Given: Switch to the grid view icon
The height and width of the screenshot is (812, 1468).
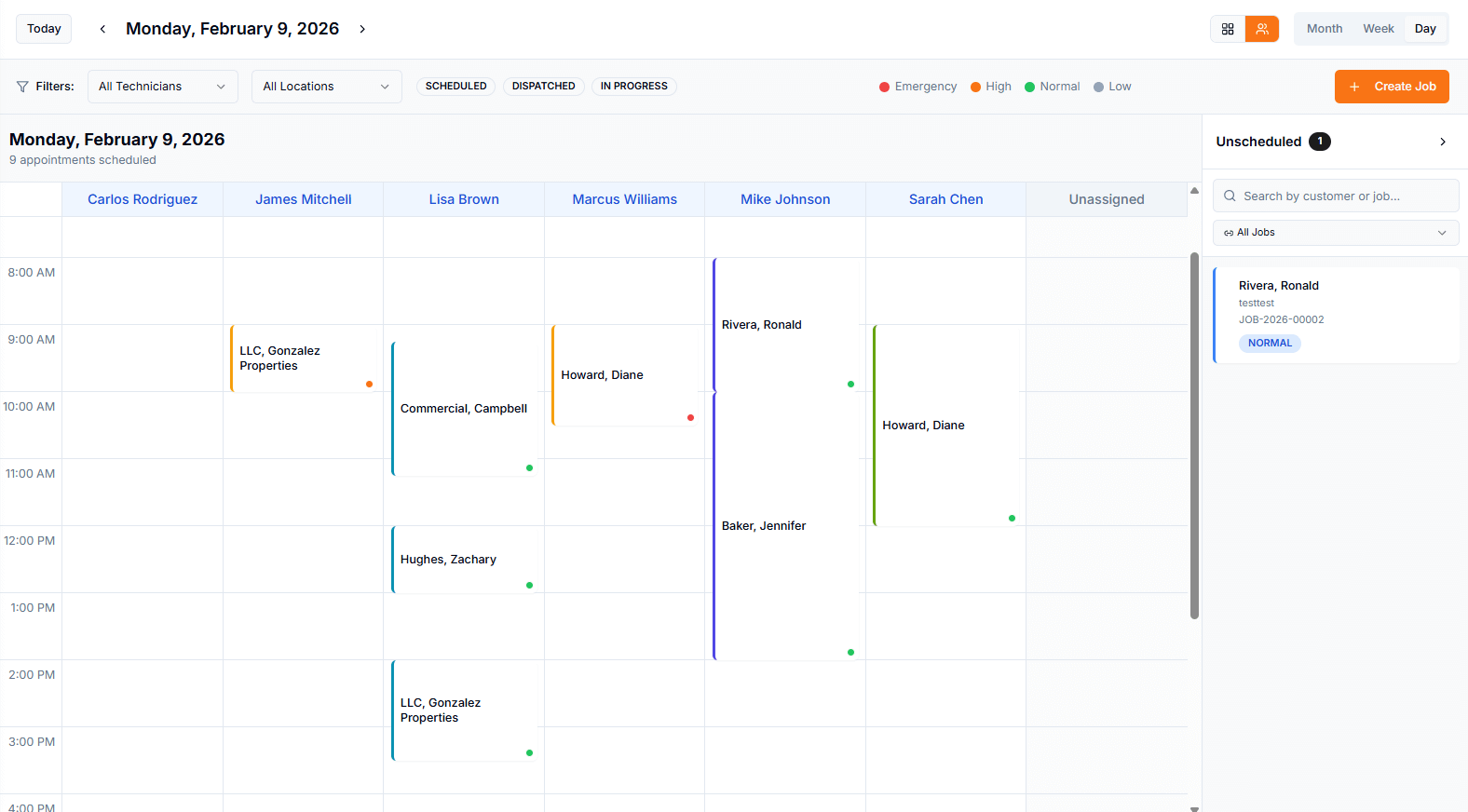Looking at the screenshot, I should click(x=1228, y=29).
